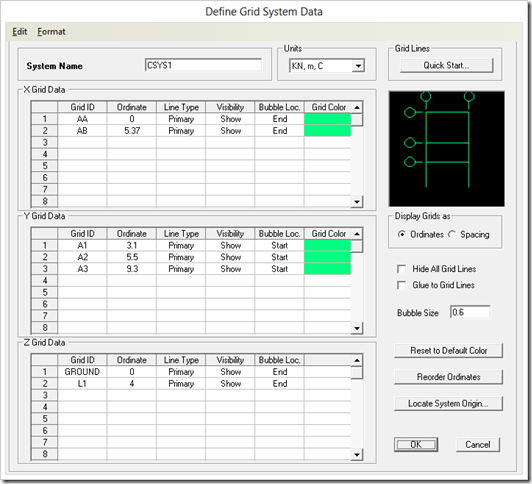Click the OK button
Viewport: 532px width, 484px height.
[x=416, y=444]
